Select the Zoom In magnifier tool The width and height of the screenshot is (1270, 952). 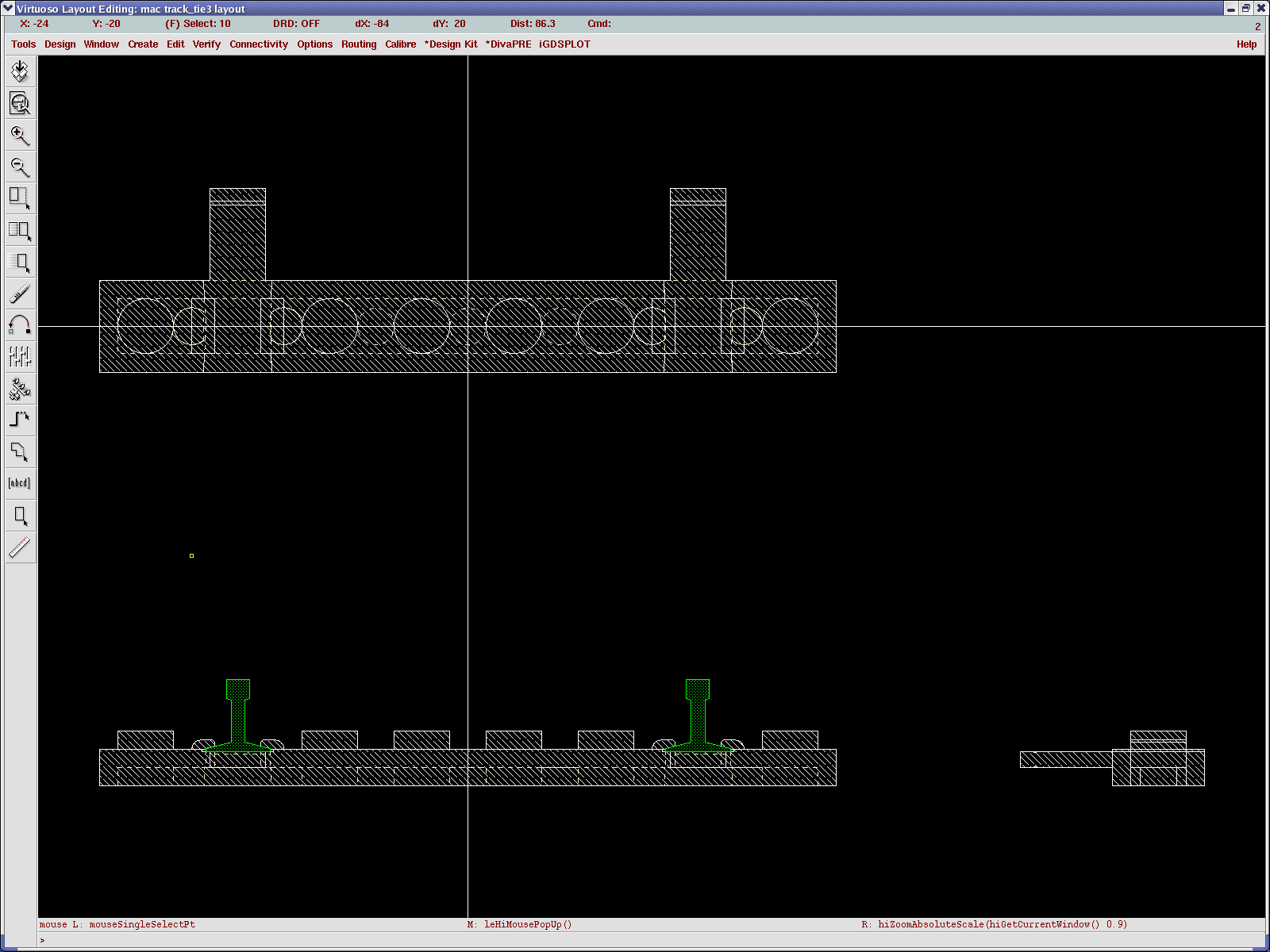pyautogui.click(x=20, y=135)
